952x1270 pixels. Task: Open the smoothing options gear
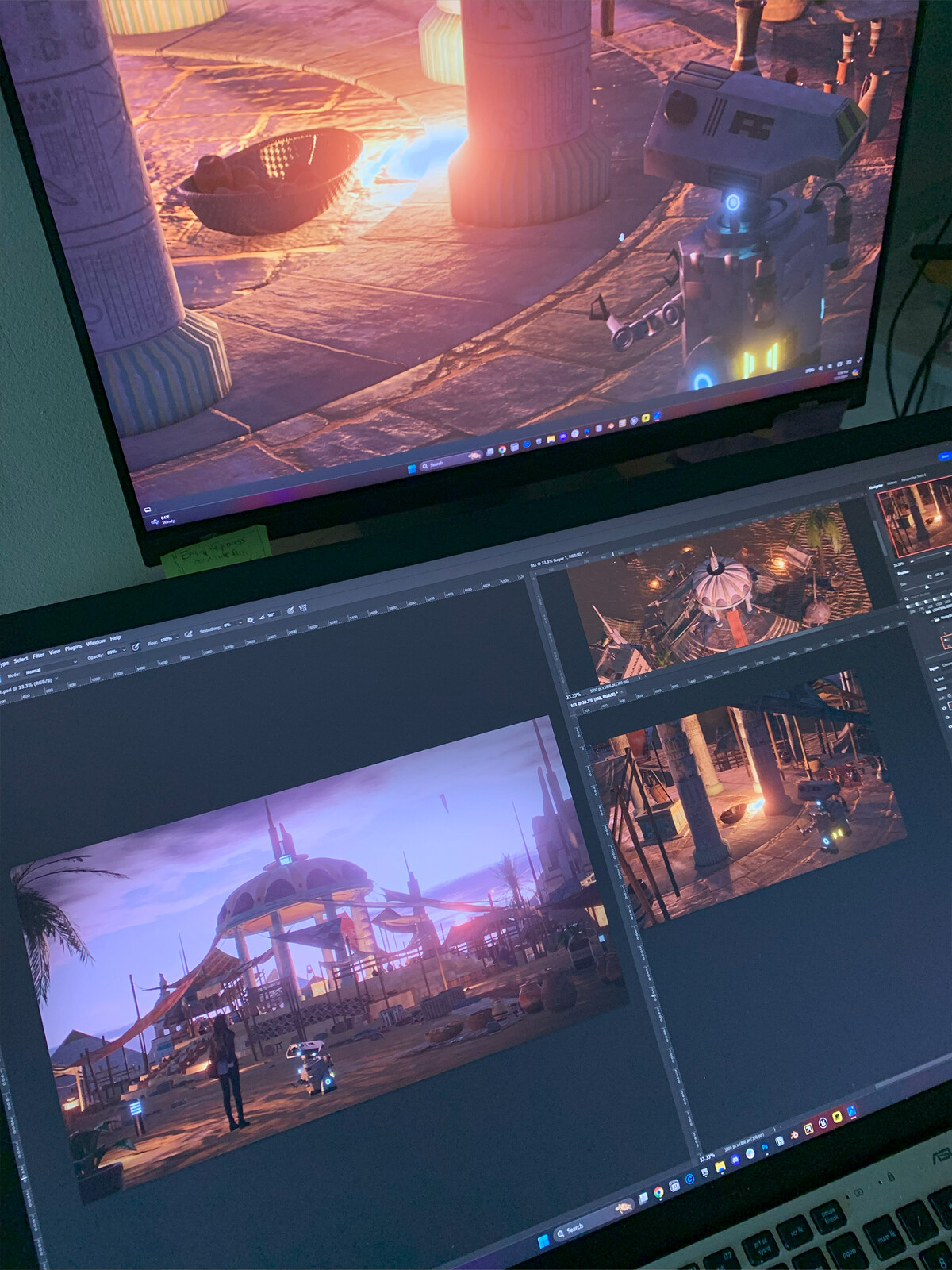pos(251,619)
